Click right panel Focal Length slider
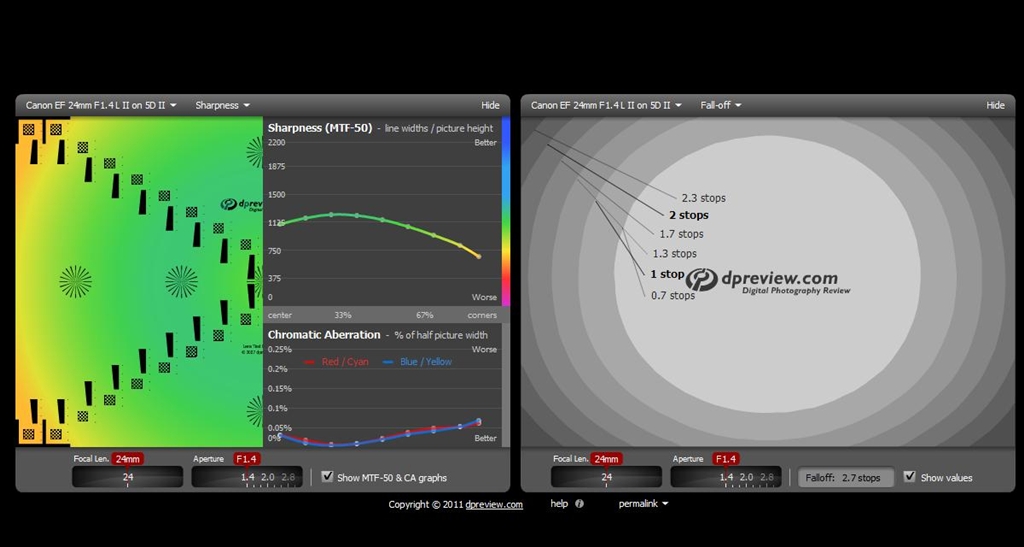Screen dimensions: 1024x547 tap(606, 477)
